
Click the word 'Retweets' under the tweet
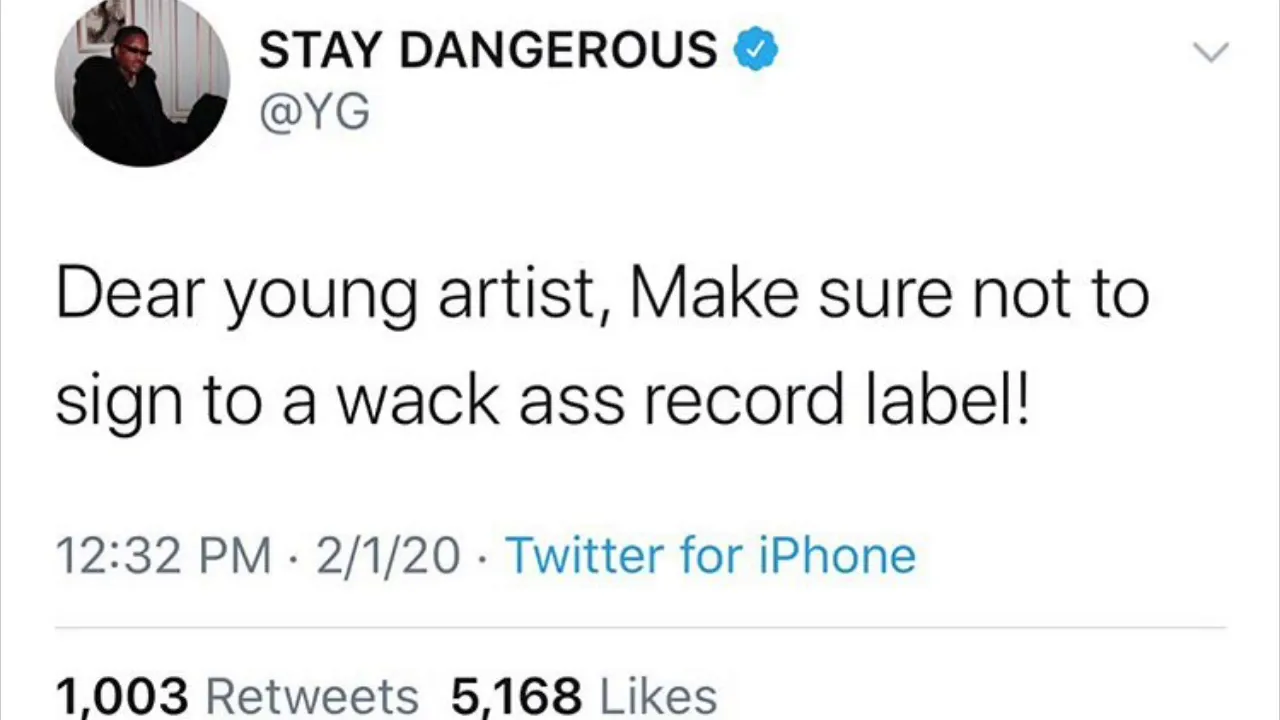[312, 696]
